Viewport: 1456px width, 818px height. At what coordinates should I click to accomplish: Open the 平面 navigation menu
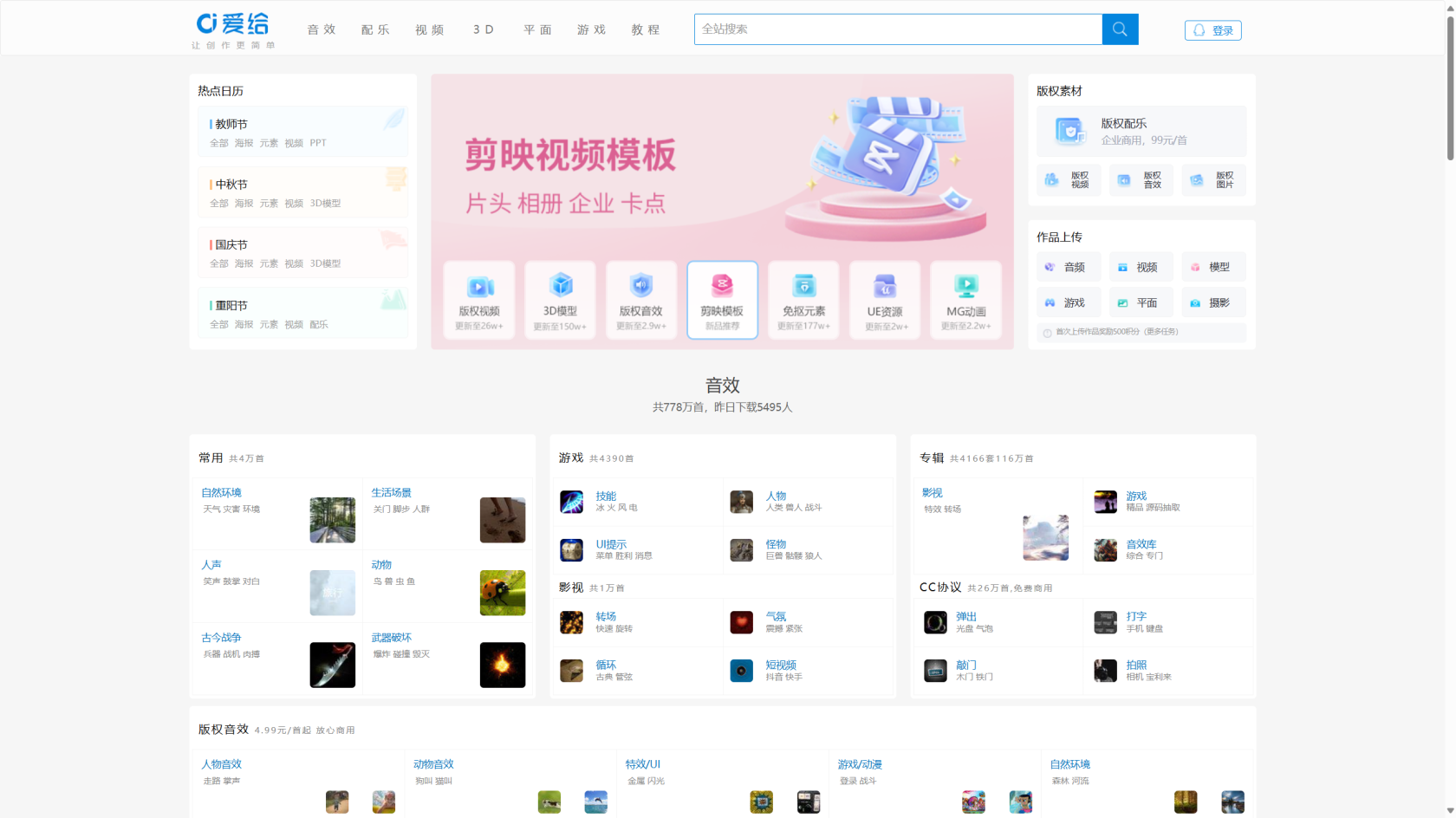pos(537,29)
